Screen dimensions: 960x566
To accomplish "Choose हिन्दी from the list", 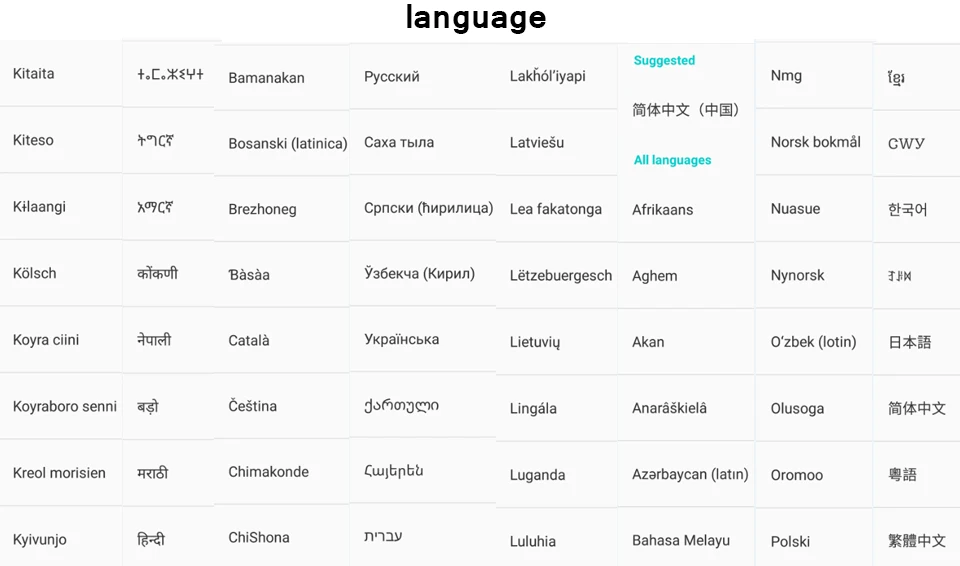I will pyautogui.click(x=151, y=539).
